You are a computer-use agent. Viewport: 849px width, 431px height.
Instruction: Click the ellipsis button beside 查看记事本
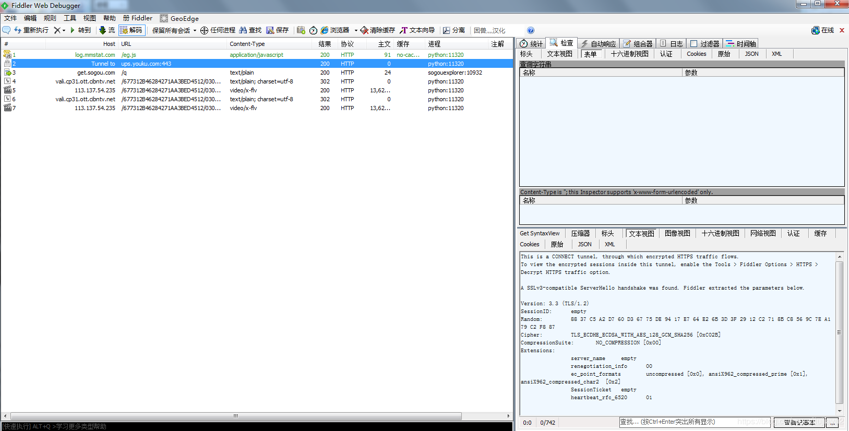point(832,422)
